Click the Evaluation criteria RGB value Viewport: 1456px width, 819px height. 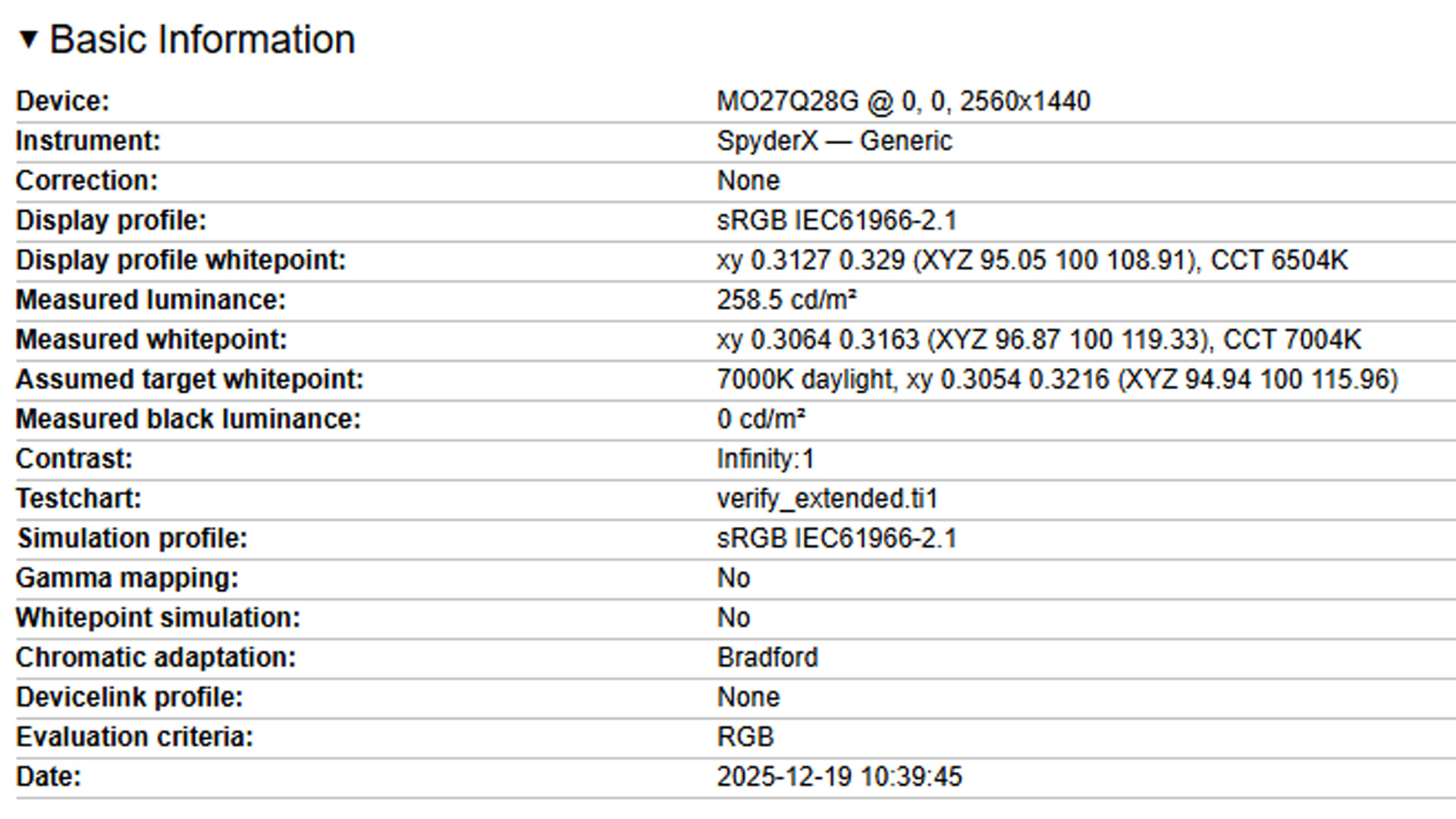coord(745,737)
